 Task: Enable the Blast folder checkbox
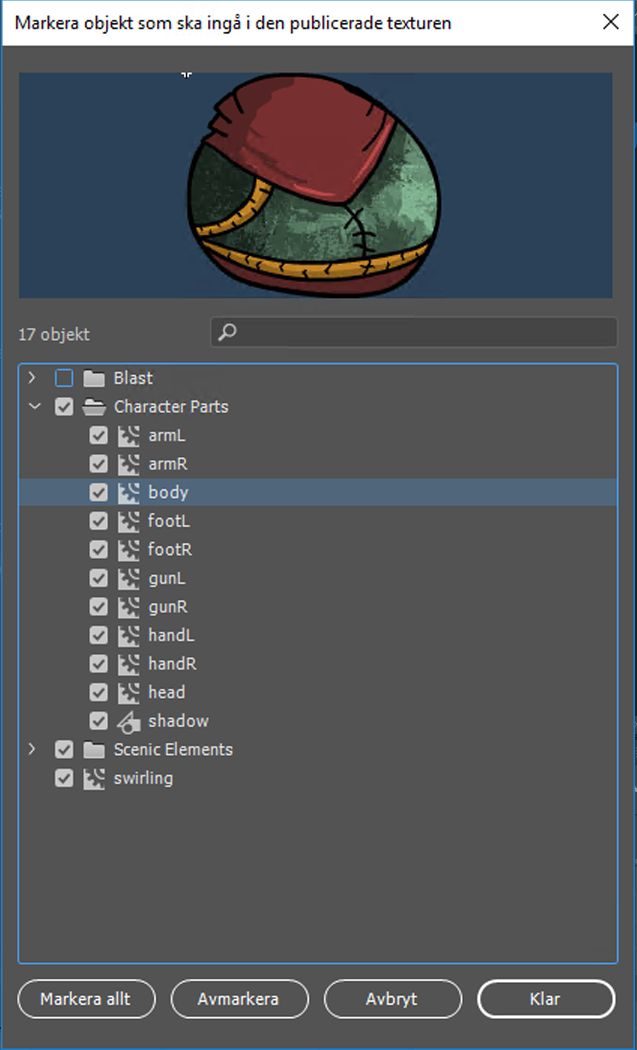[64, 378]
